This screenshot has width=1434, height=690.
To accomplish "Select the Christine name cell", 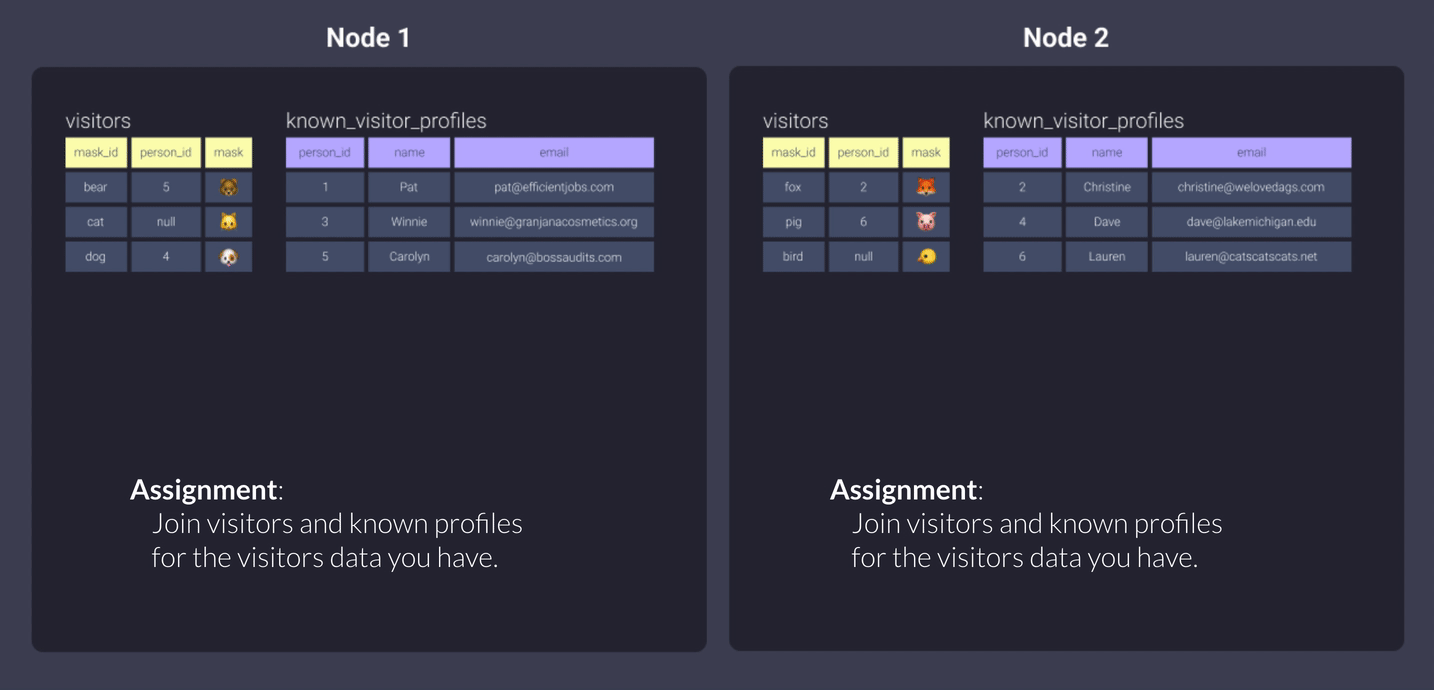I will tap(1106, 187).
